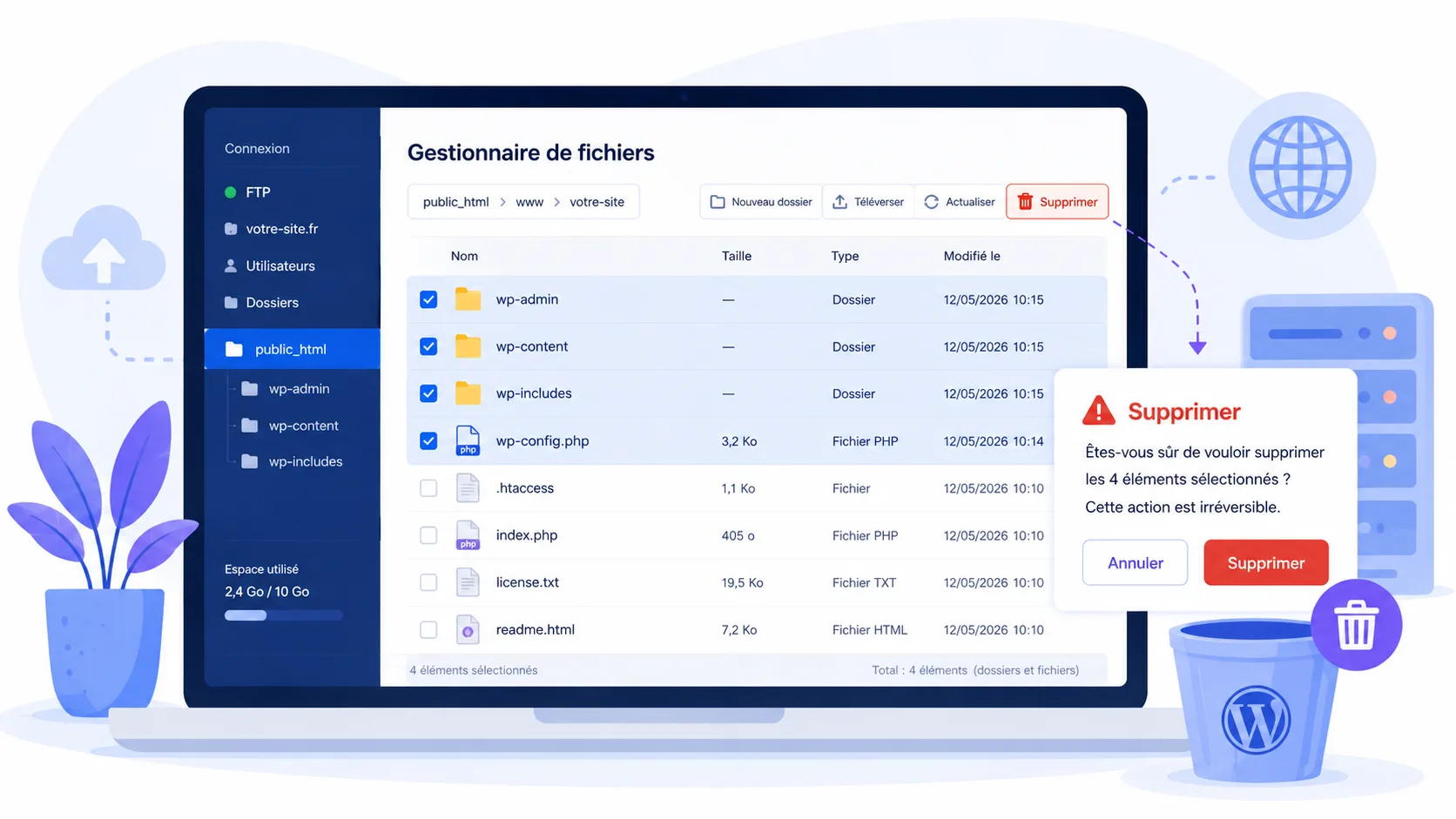This screenshot has height=819, width=1456.
Task: Open Dossiers in the sidebar
Action: pos(272,303)
